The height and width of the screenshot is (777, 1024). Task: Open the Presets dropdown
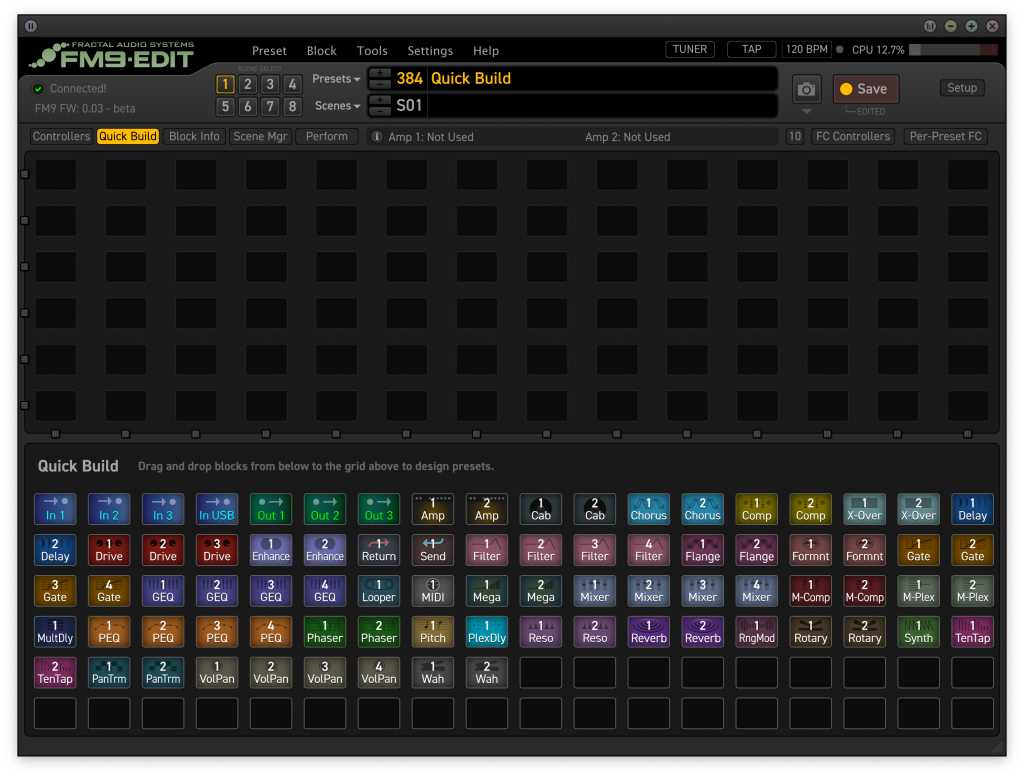(336, 79)
